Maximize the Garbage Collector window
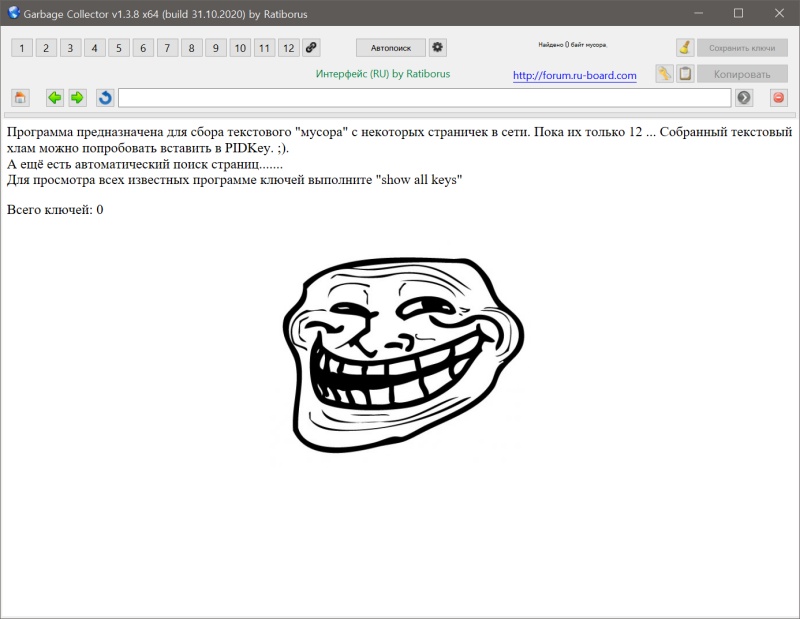800x619 pixels. tap(738, 13)
